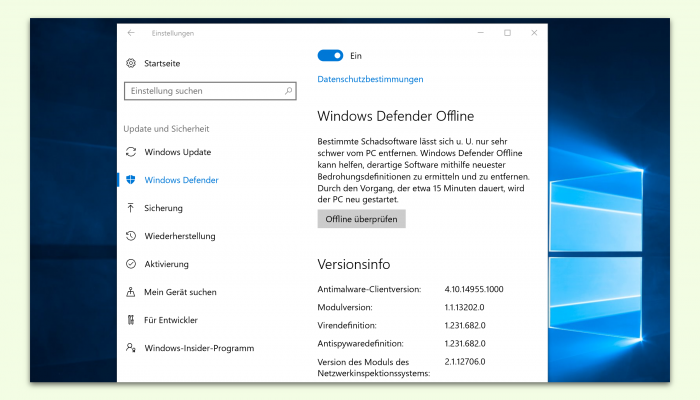
Task: Click the Virendefinition value 1.231.682.0
Action: coord(465,325)
